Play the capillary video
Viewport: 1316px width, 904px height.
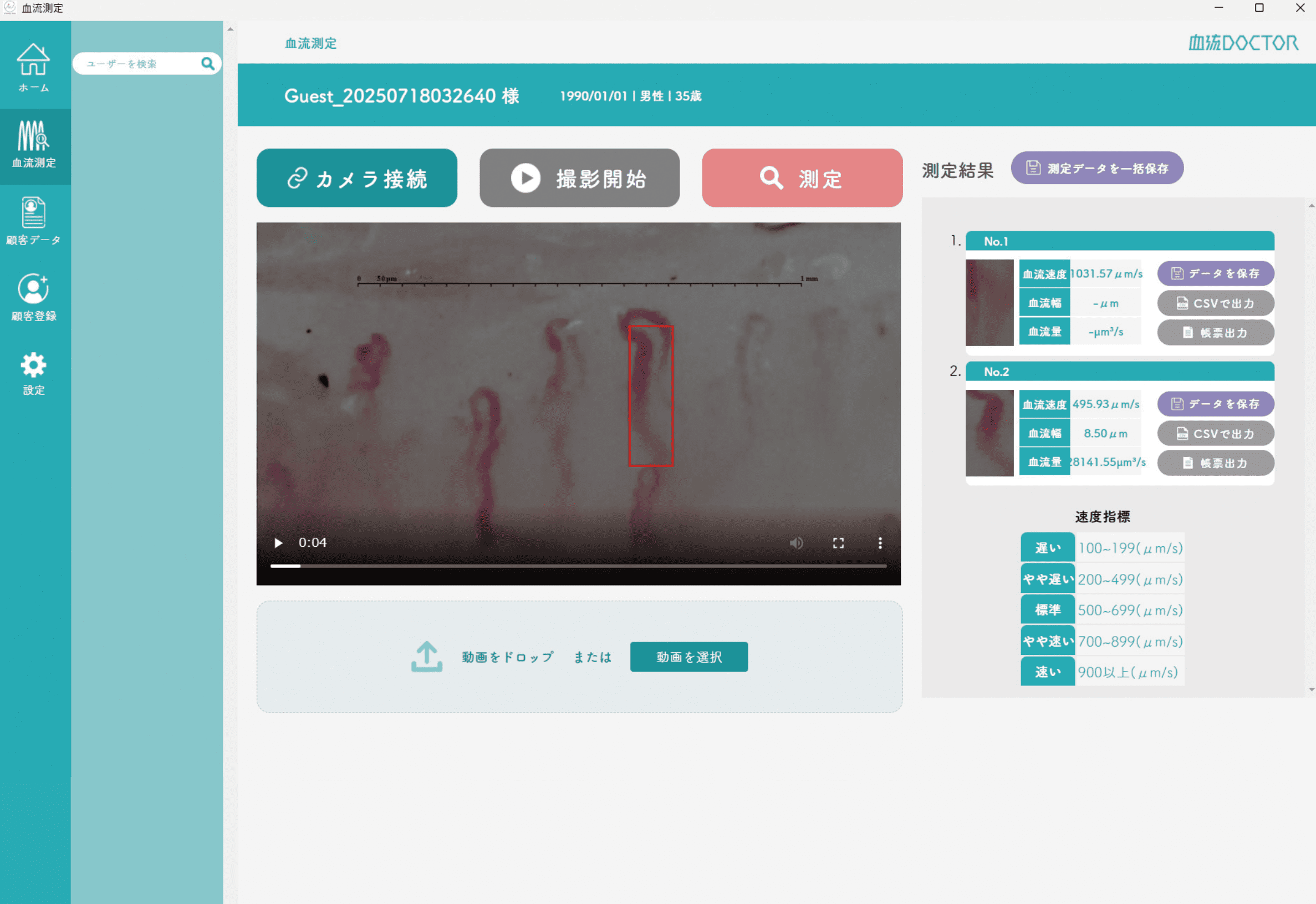278,543
